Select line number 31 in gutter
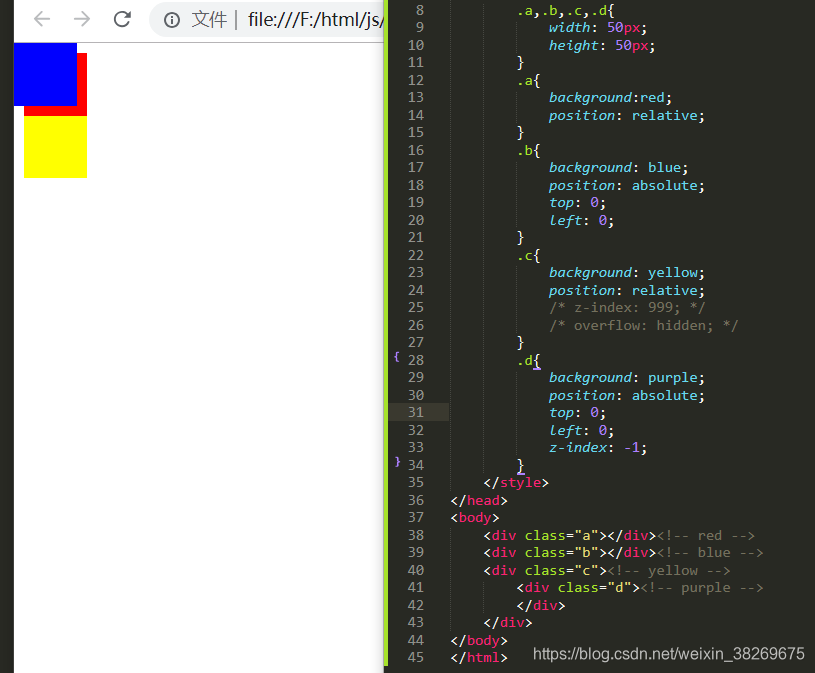The width and height of the screenshot is (815, 673). (x=416, y=412)
